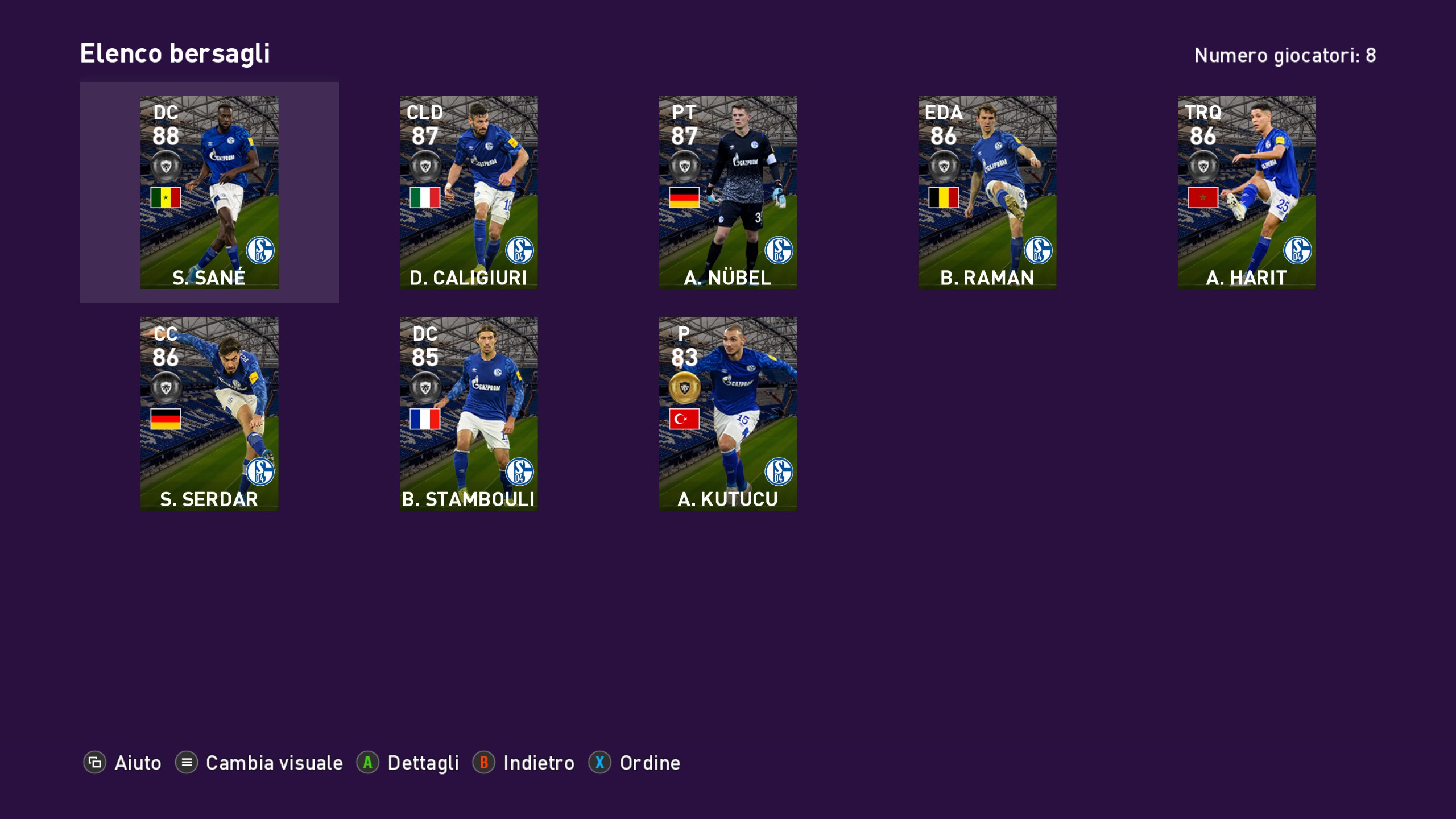Click the Schalke crest on S. Sané's card
Image resolution: width=1456 pixels, height=819 pixels.
(x=260, y=250)
